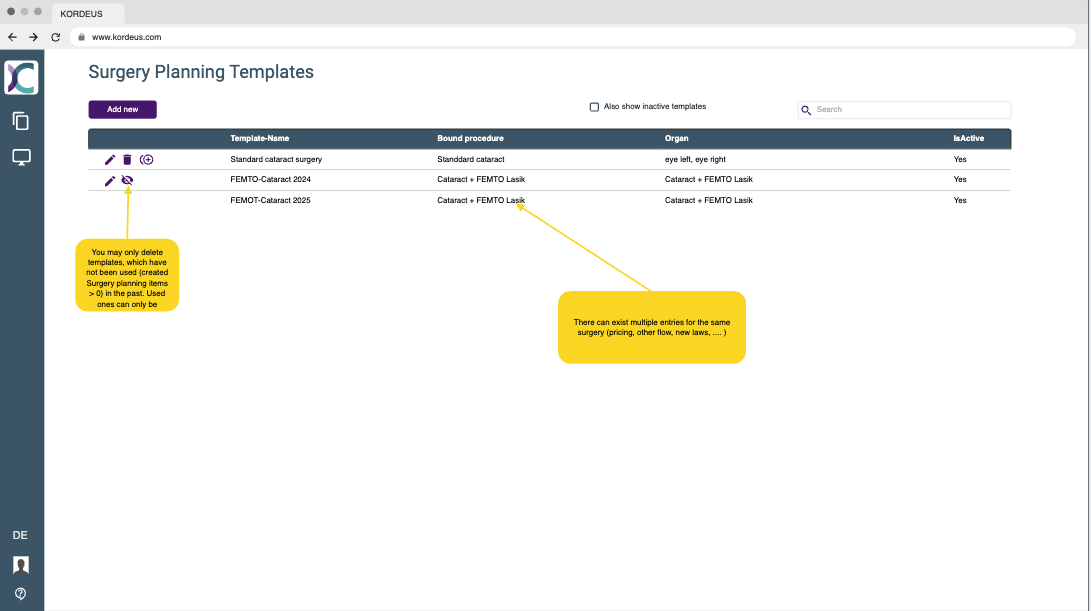1091x611 pixels.
Task: Enable 'Also show inactive templates' checkbox
Action: (594, 107)
